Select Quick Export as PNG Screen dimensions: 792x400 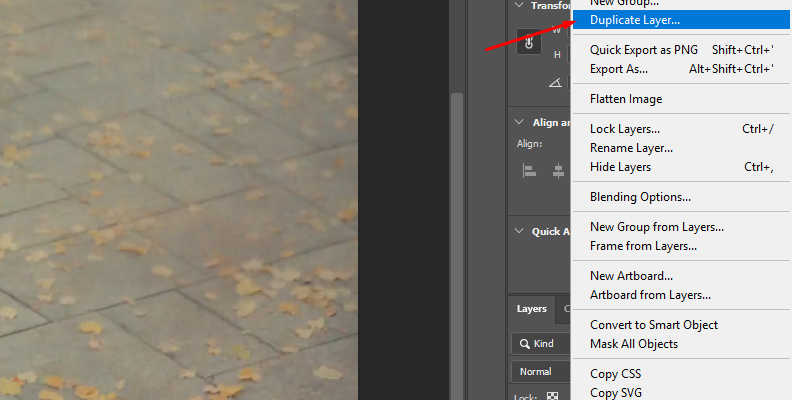pos(682,49)
